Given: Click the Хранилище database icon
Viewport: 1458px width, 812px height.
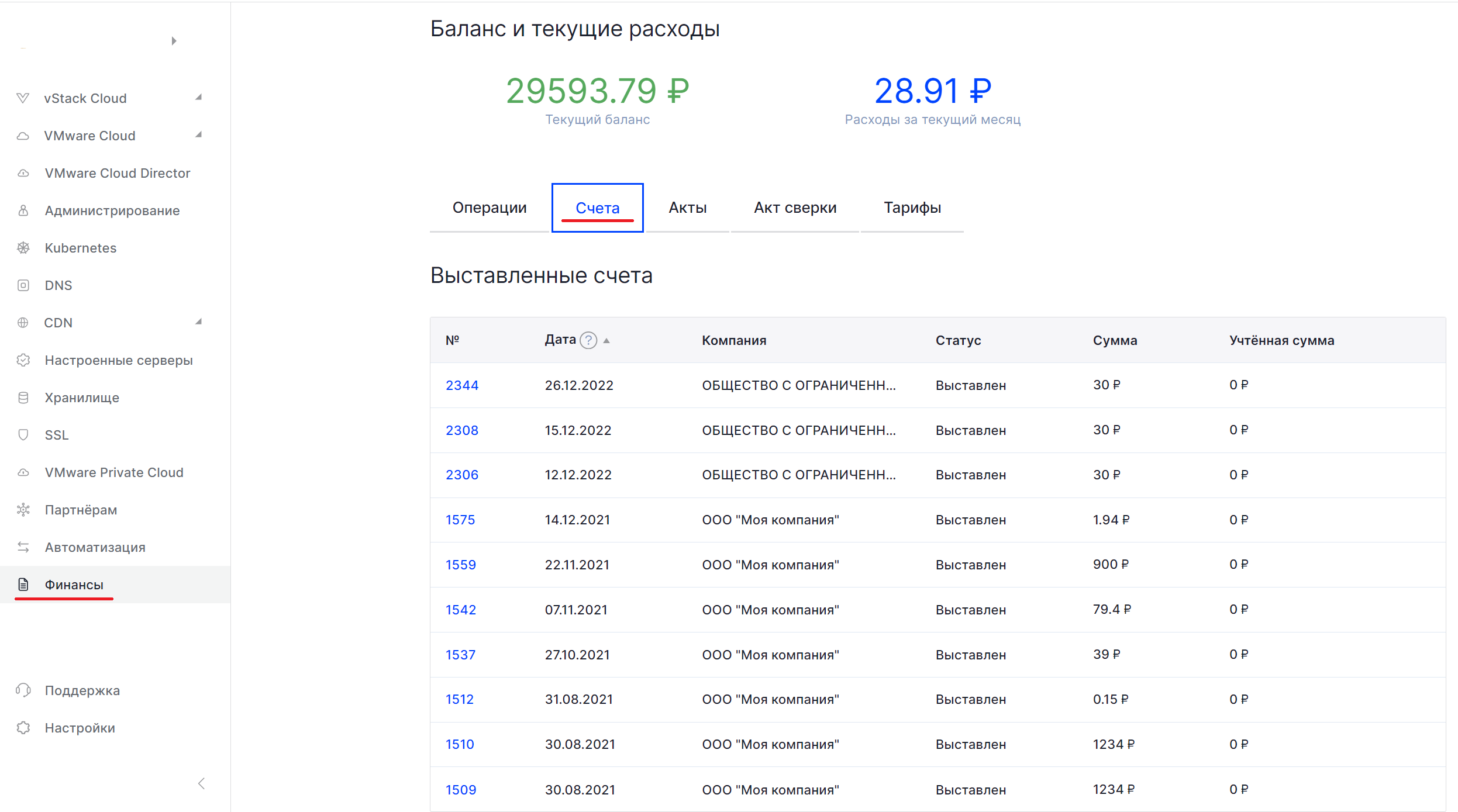Looking at the screenshot, I should (23, 398).
